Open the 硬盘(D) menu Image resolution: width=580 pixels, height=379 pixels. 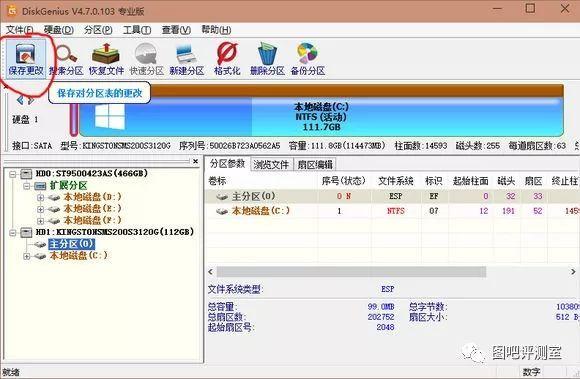(x=59, y=30)
